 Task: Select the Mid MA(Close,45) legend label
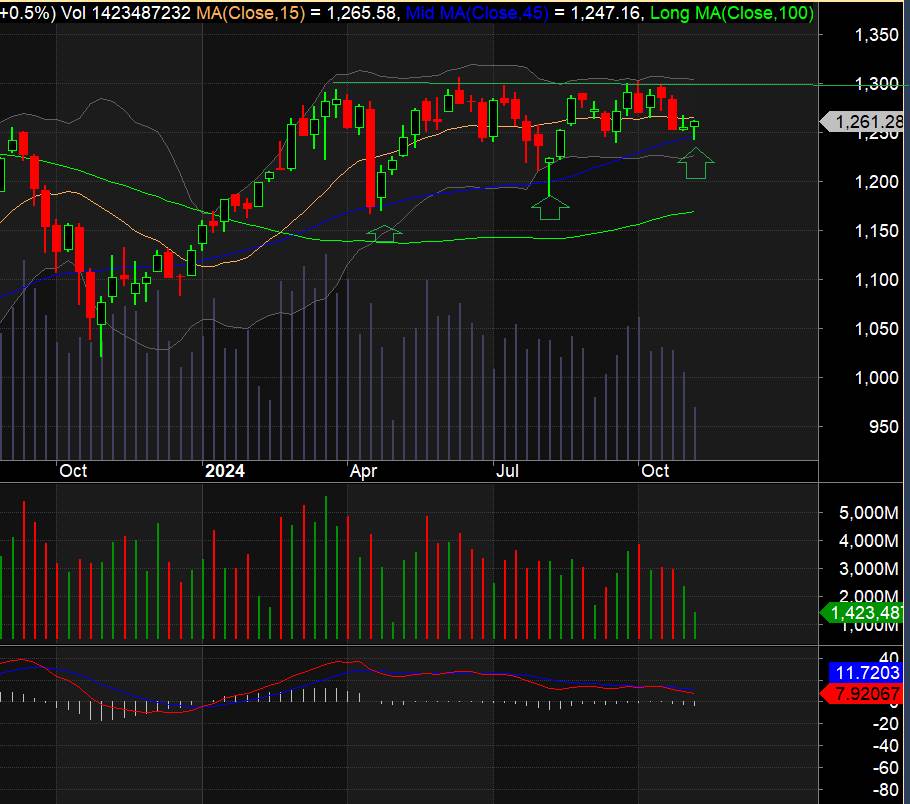tap(477, 13)
